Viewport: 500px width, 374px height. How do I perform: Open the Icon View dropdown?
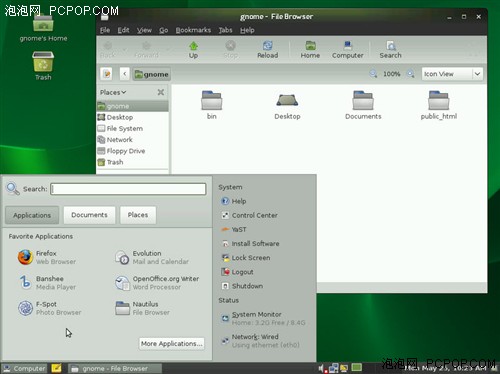[x=452, y=74]
